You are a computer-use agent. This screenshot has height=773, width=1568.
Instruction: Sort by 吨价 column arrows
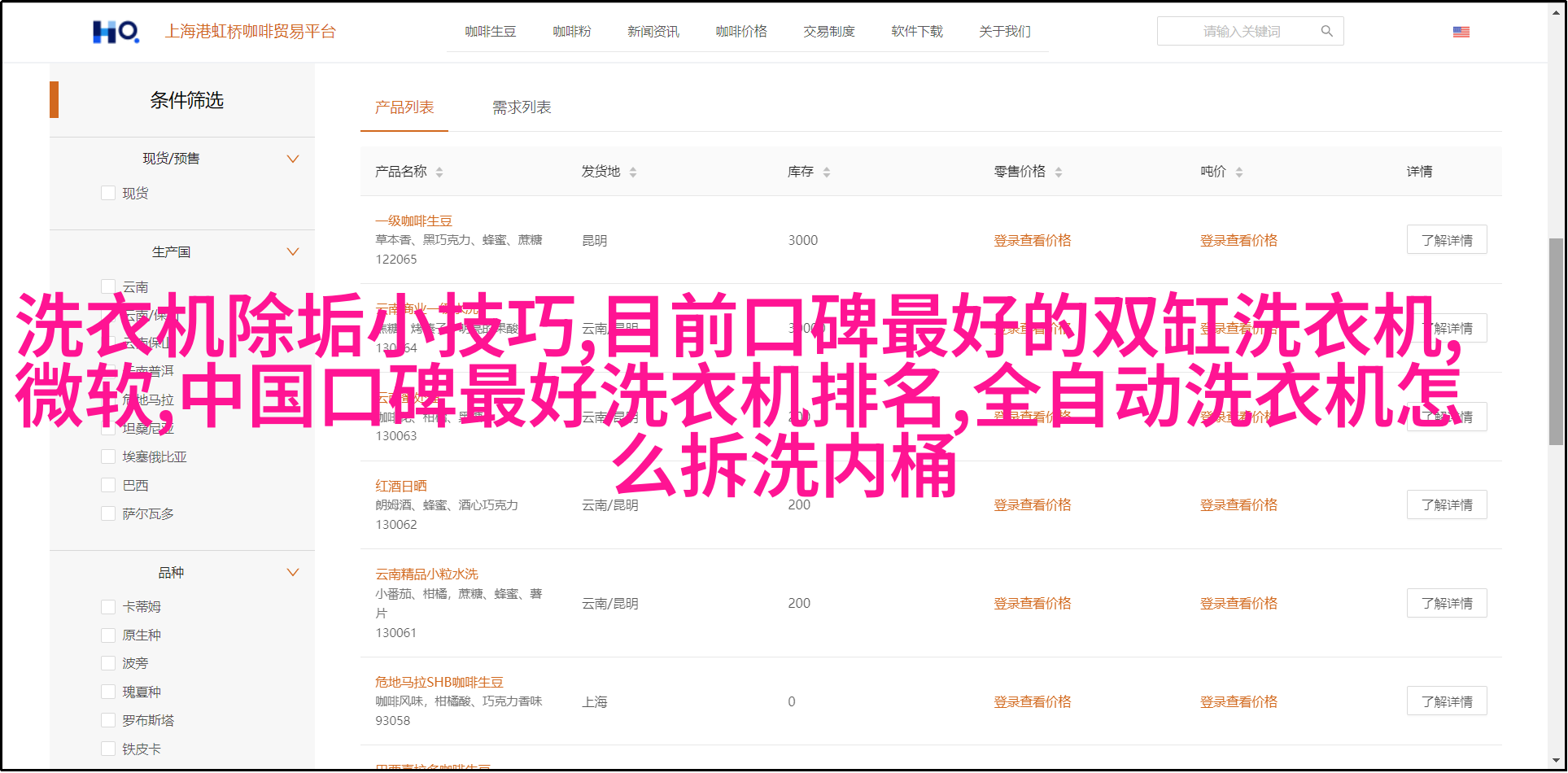pyautogui.click(x=1239, y=173)
